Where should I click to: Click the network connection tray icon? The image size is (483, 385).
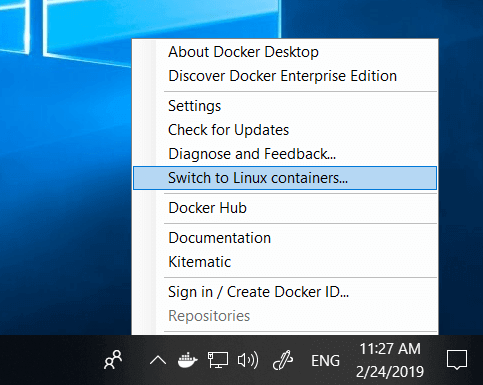click(218, 360)
